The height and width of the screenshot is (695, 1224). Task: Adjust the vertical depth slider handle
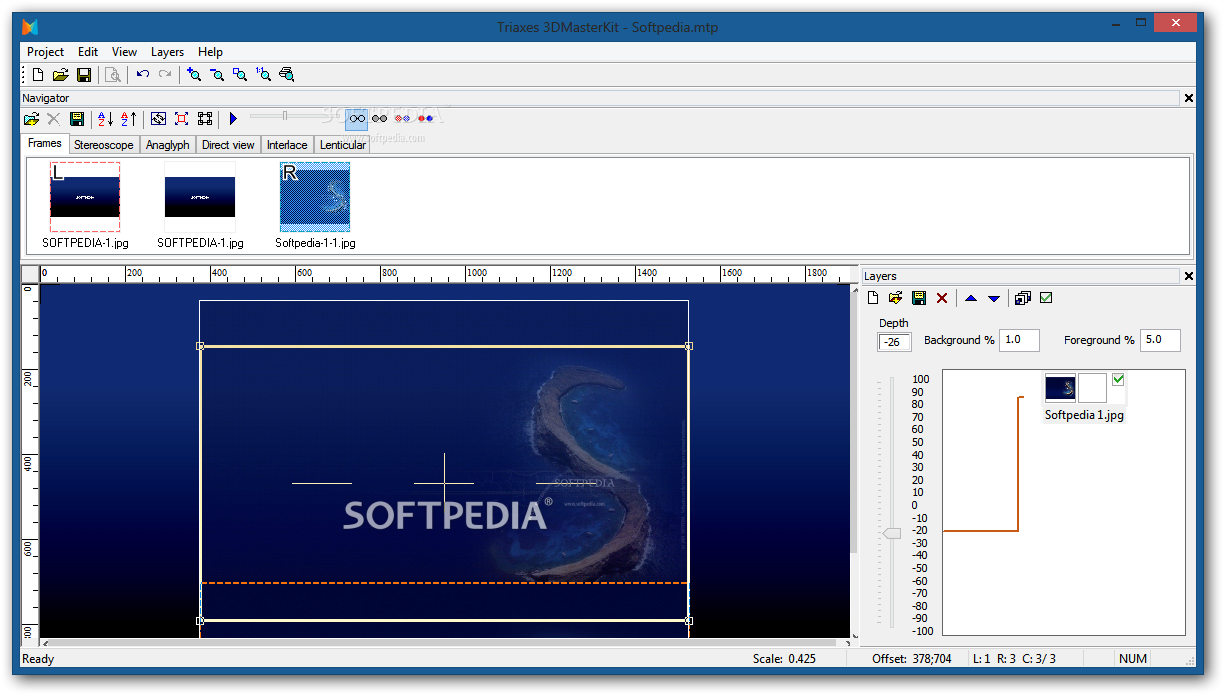click(x=890, y=534)
